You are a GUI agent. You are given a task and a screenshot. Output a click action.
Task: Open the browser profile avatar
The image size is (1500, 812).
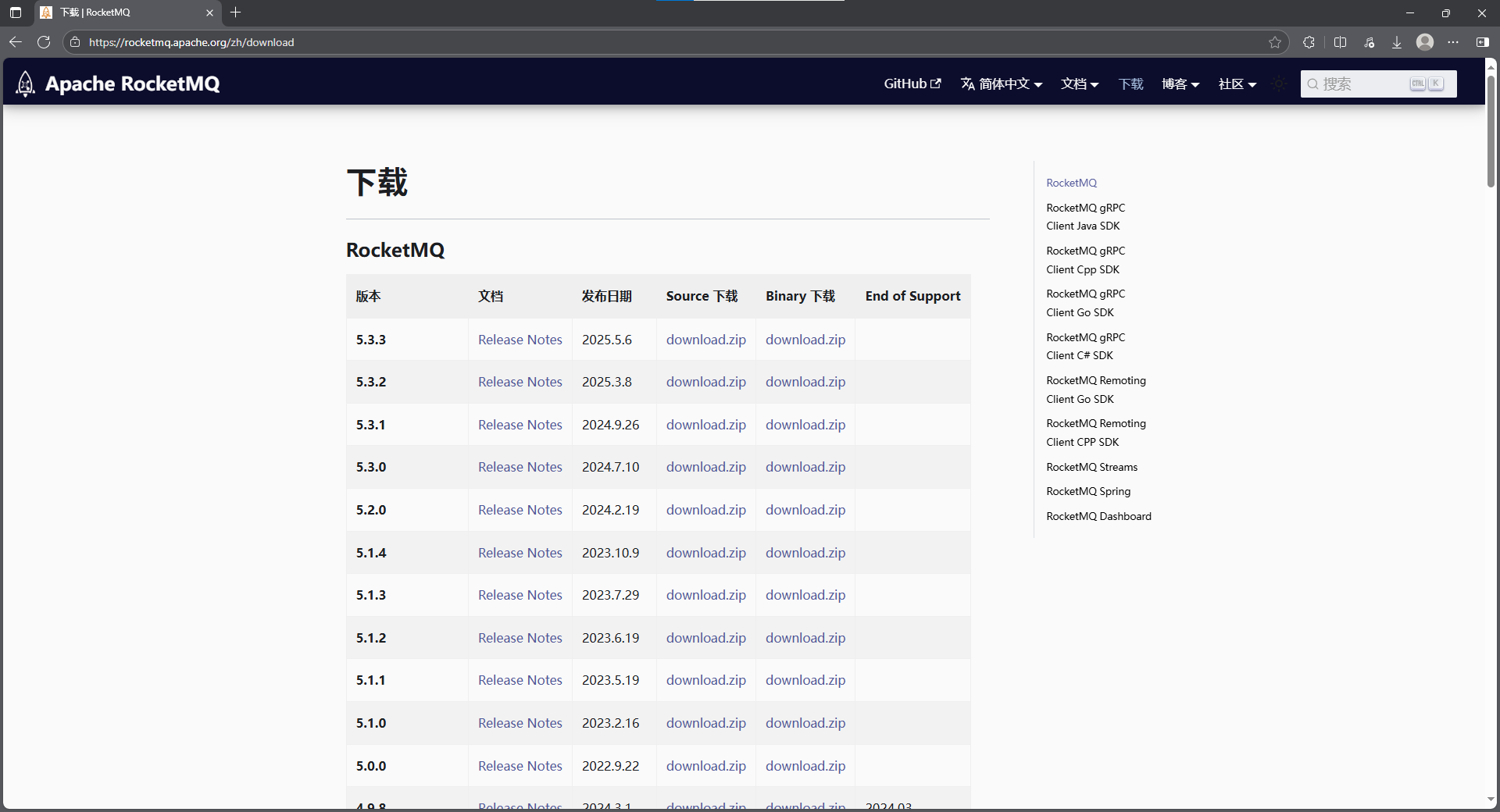point(1425,42)
